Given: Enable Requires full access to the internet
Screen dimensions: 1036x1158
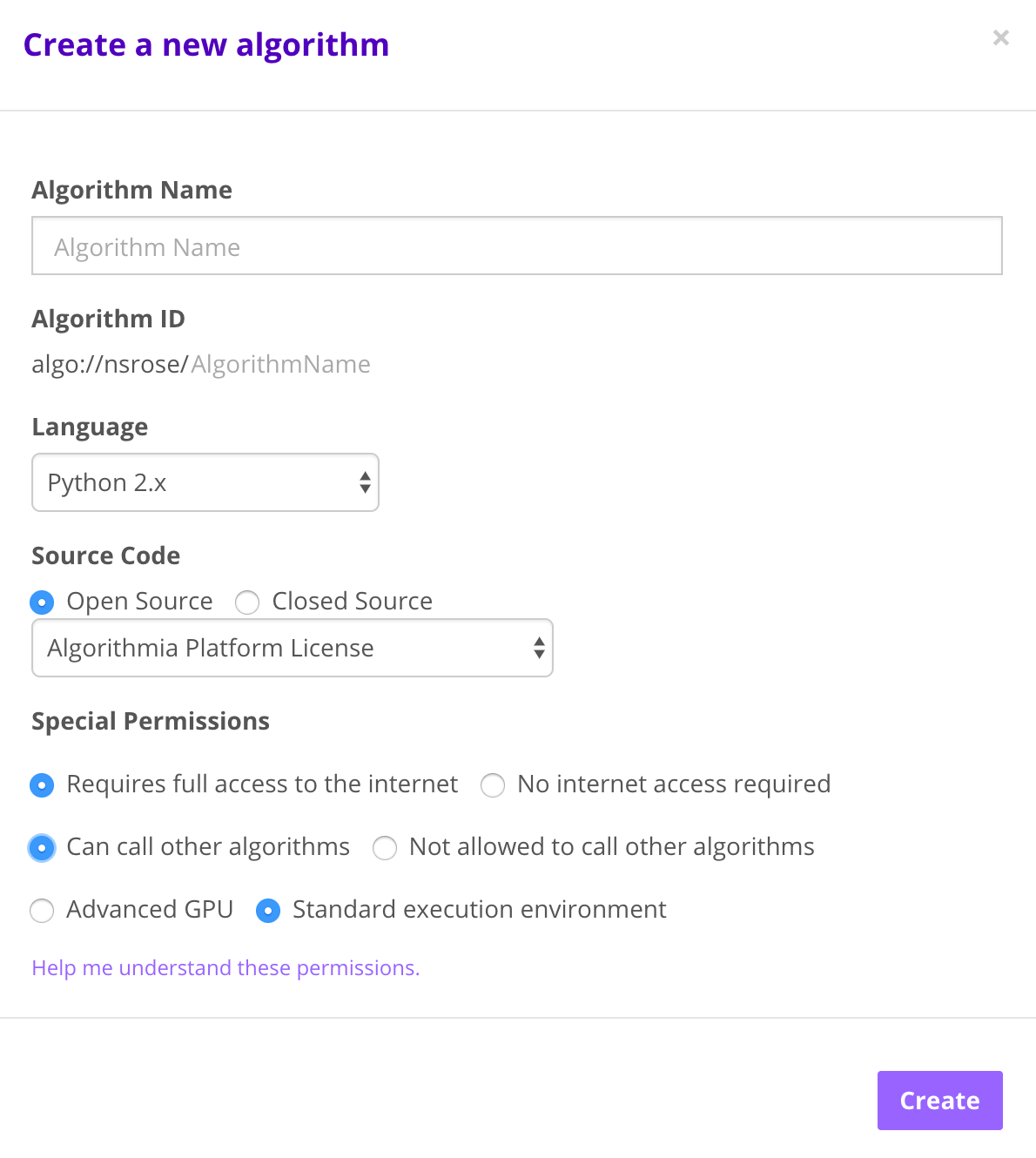Looking at the screenshot, I should [42, 784].
